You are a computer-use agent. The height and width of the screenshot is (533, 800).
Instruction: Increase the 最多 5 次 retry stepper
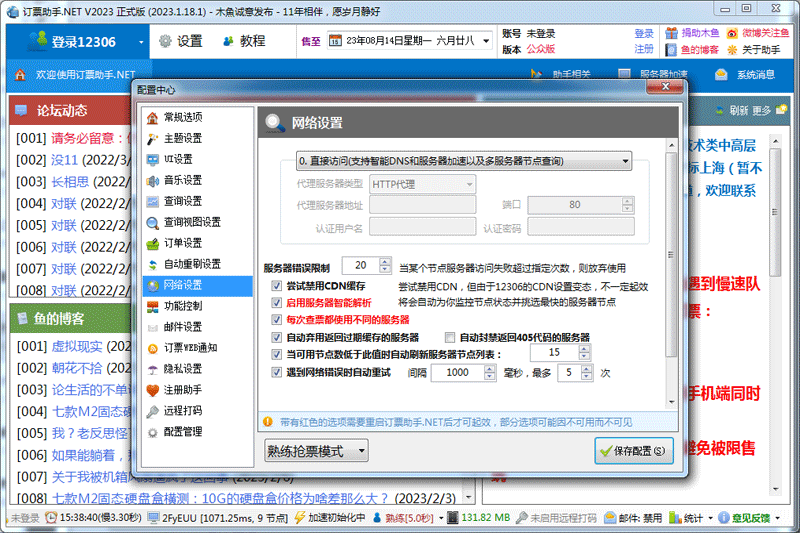tap(587, 369)
